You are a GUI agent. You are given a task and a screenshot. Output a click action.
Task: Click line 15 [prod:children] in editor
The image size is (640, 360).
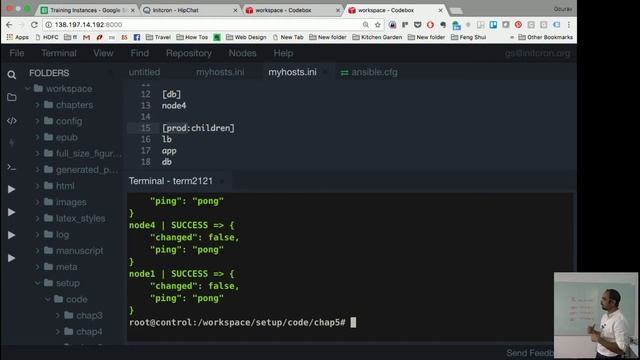[x=198, y=128]
